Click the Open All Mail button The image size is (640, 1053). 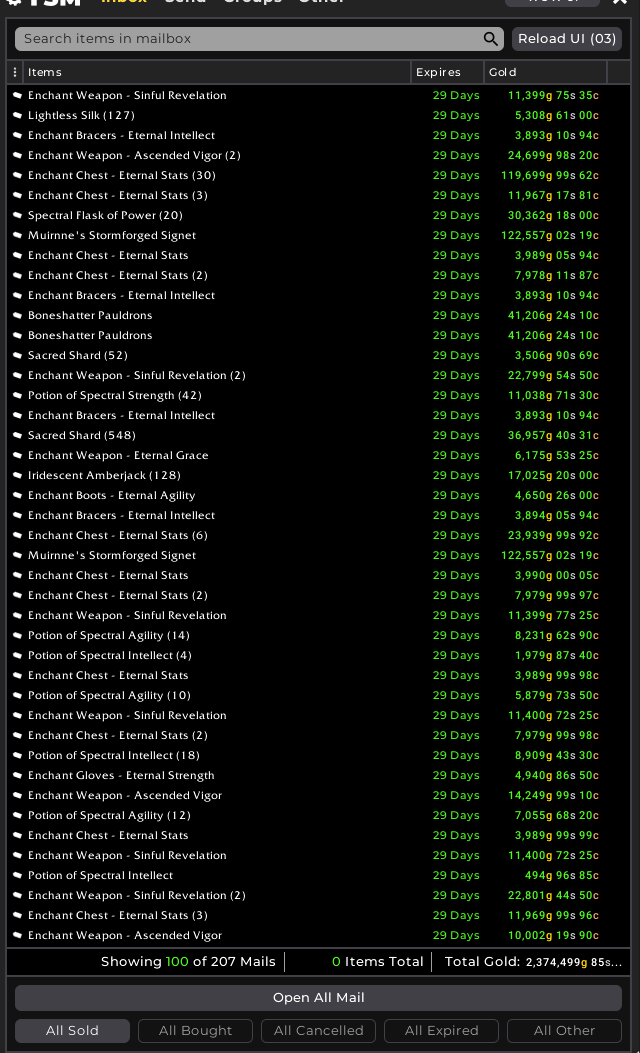point(318,998)
